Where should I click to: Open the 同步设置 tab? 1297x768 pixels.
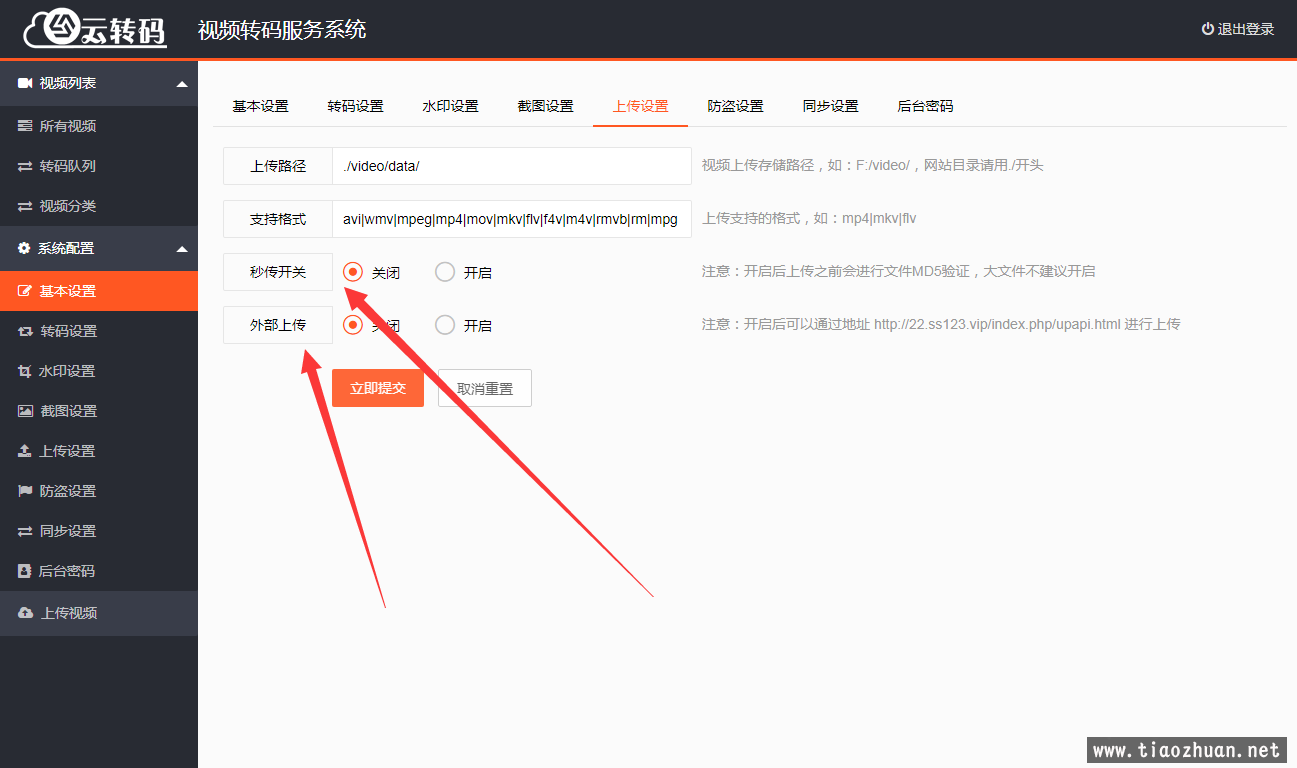coord(830,106)
